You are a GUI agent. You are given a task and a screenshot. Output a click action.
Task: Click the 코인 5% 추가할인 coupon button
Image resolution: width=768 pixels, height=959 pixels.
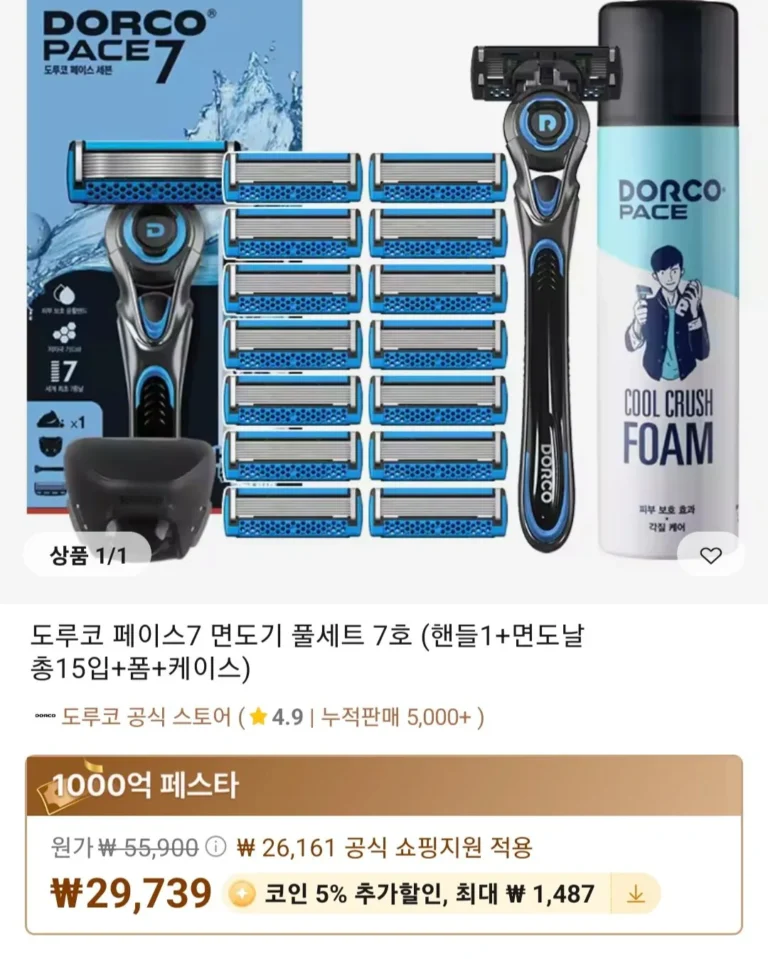click(441, 895)
